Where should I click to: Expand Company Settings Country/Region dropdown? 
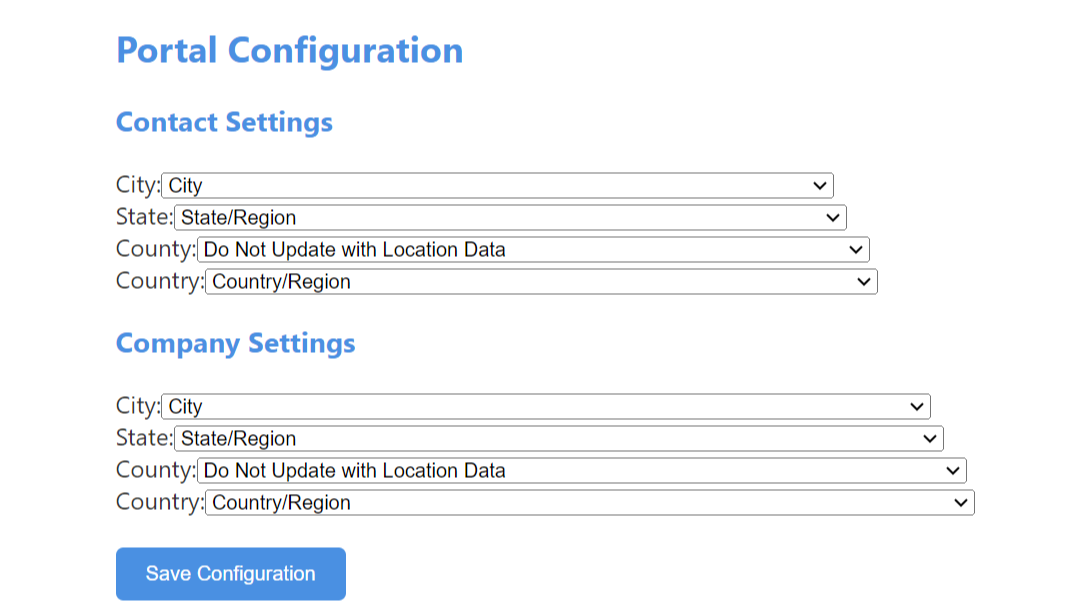(x=589, y=502)
